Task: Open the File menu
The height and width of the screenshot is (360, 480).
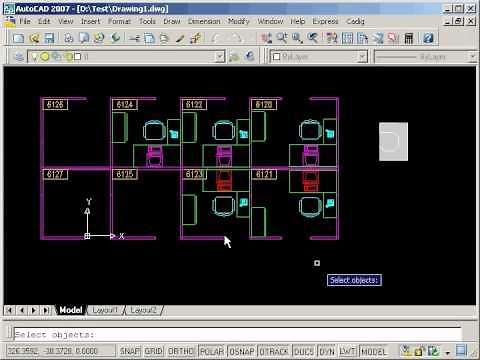Action: click(25, 21)
